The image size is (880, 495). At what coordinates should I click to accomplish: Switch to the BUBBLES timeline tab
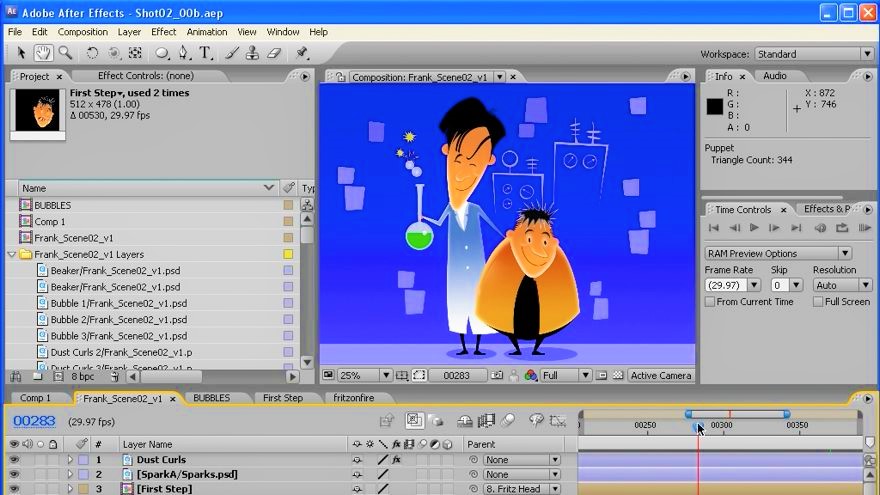(x=212, y=398)
